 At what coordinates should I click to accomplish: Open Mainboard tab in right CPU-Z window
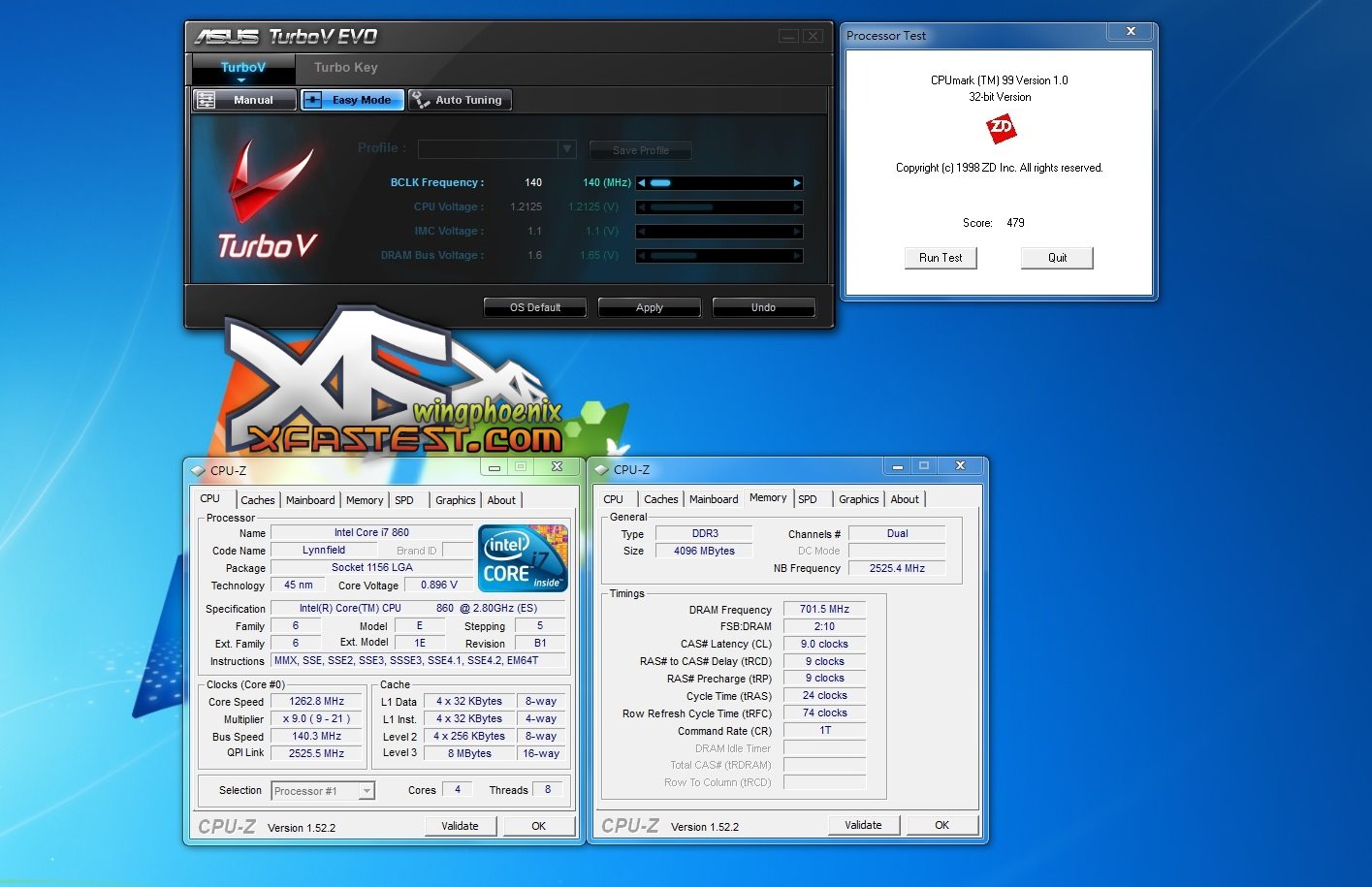click(714, 499)
